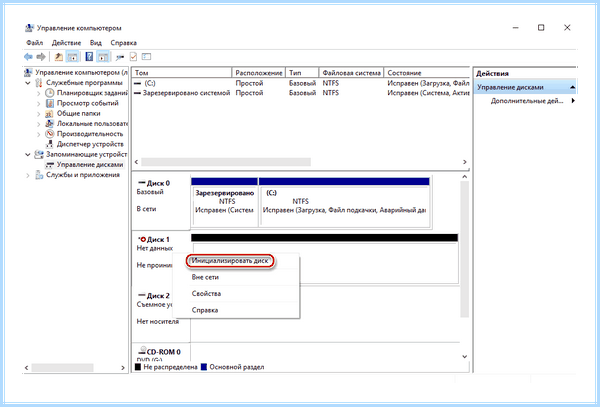Click the Back arrow toolbar icon
600x407 pixels.
coord(28,57)
